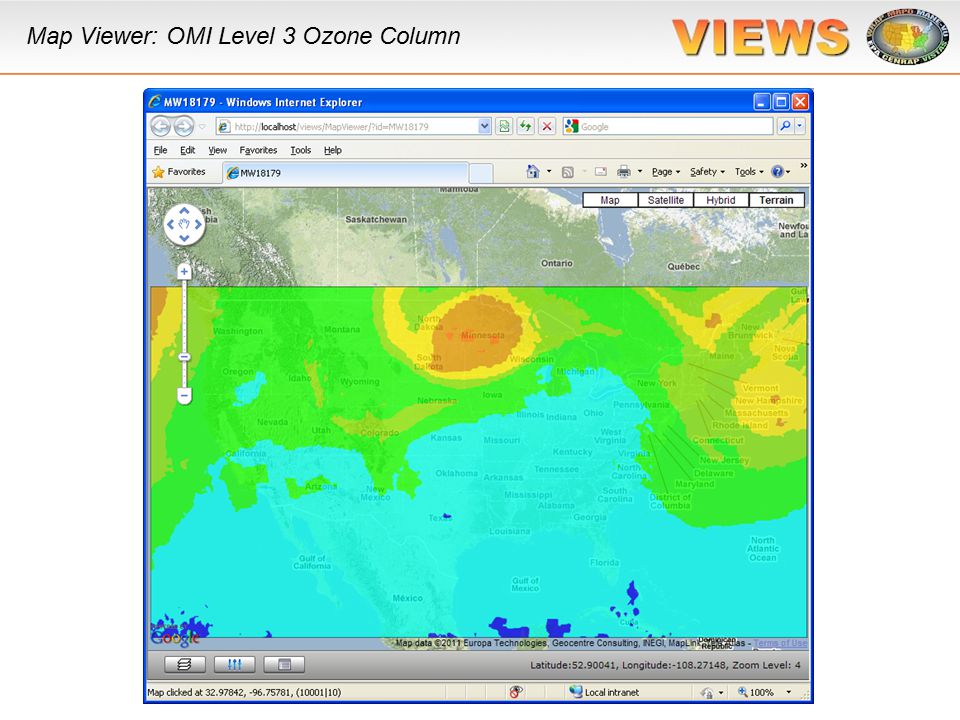The image size is (960, 720).
Task: Click the 'Map clicked at' status text
Action: coord(244,692)
